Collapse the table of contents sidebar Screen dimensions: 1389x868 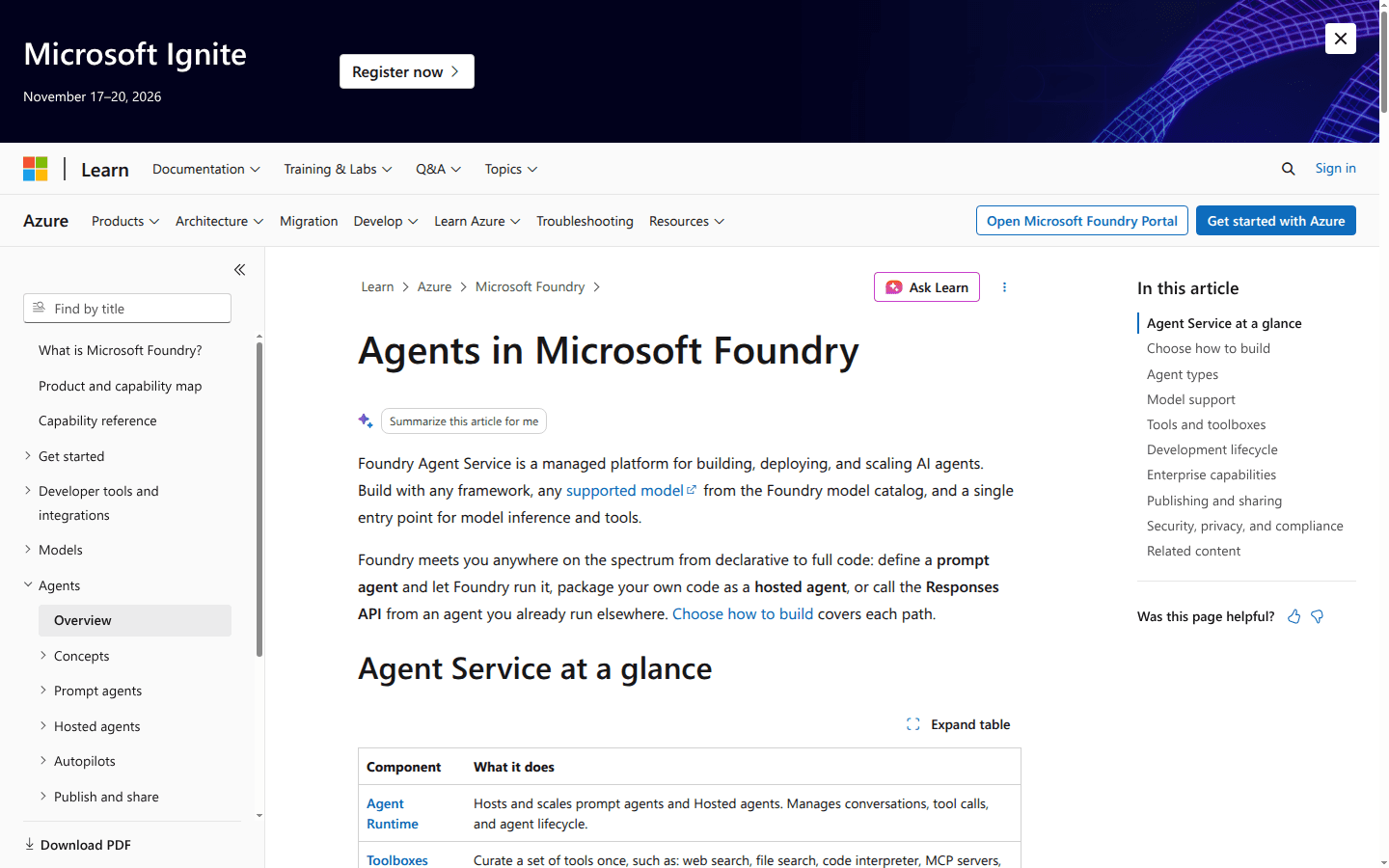[239, 270]
